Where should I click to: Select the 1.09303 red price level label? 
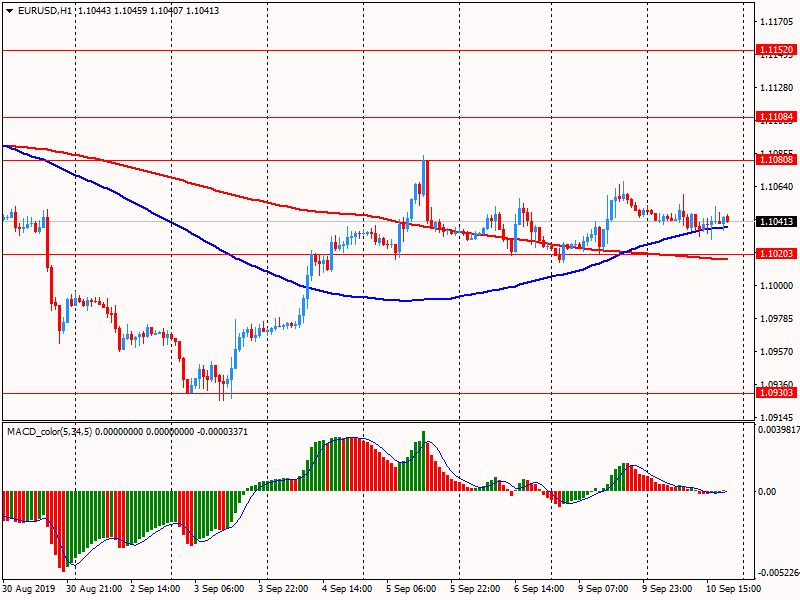(x=776, y=392)
